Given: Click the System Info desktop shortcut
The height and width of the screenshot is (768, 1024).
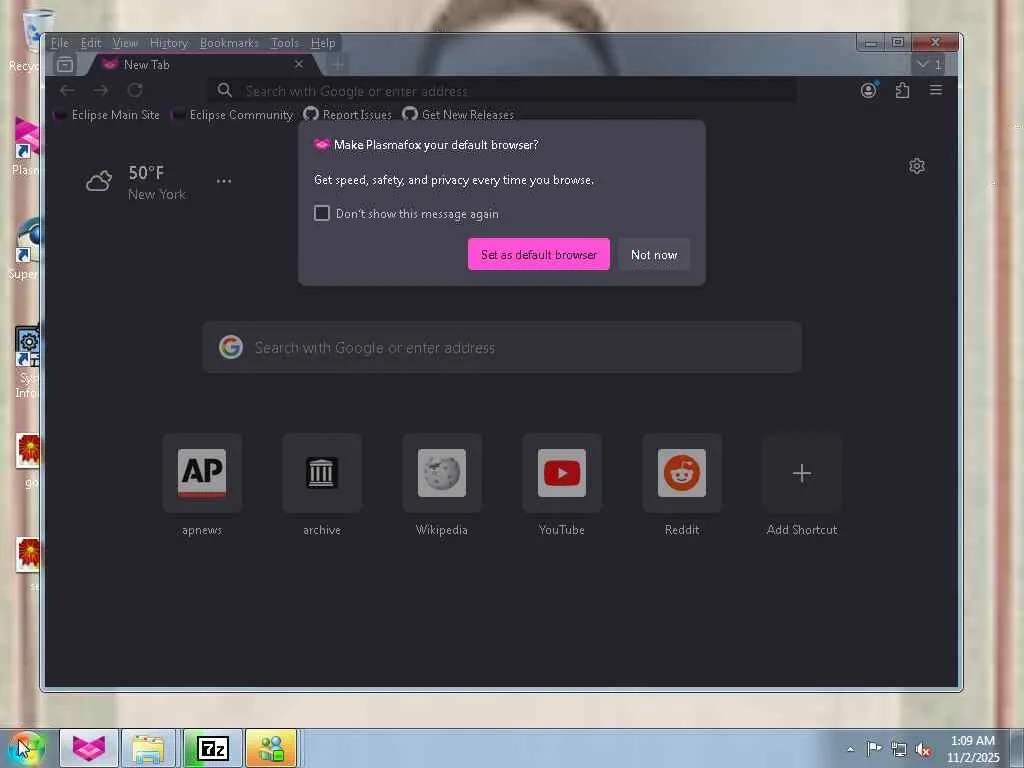Looking at the screenshot, I should pyautogui.click(x=27, y=361).
